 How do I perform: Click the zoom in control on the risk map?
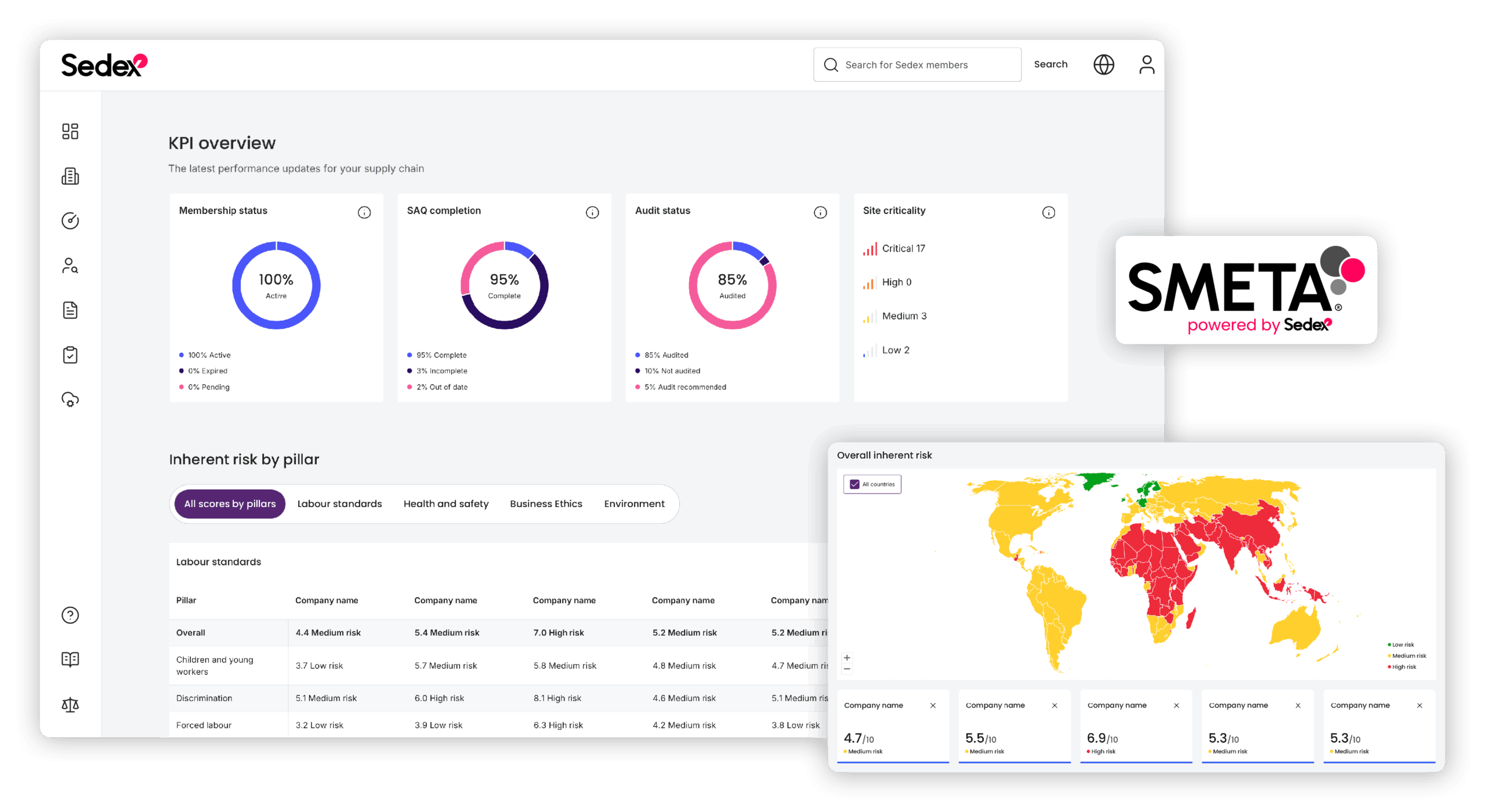click(847, 657)
